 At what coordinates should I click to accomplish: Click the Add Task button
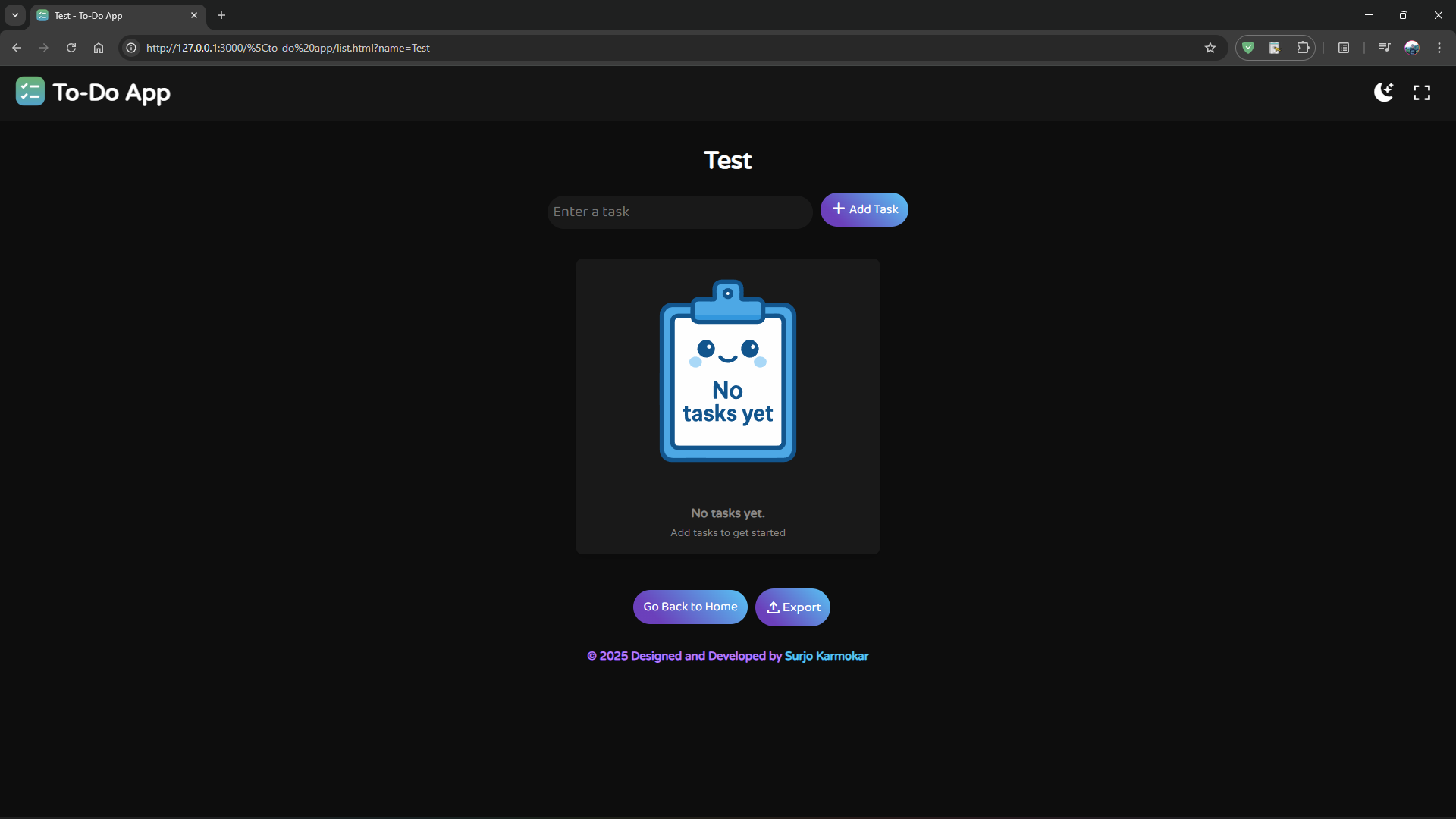pyautogui.click(x=864, y=209)
